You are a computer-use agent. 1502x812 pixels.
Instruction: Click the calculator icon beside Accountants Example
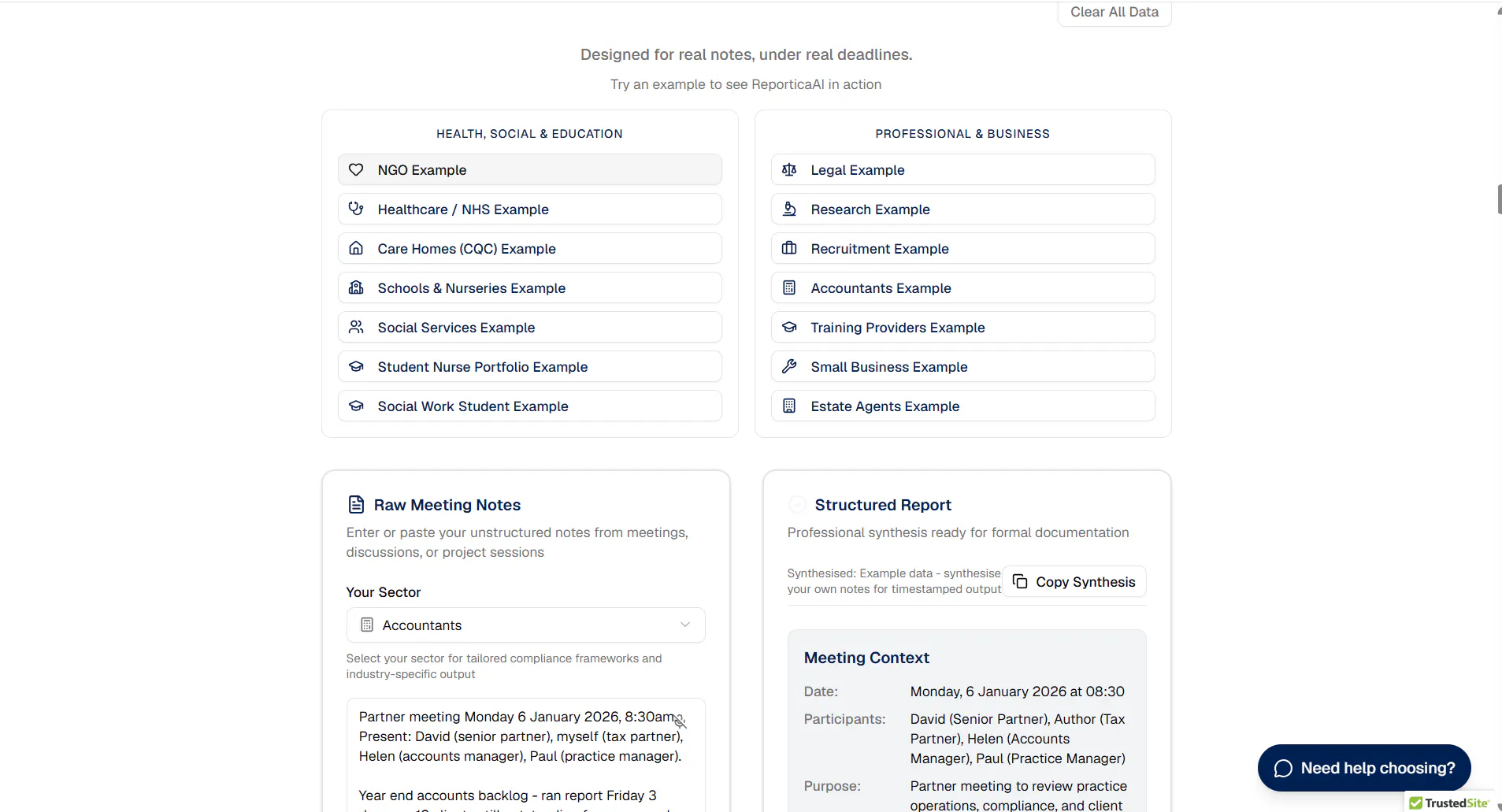point(789,287)
